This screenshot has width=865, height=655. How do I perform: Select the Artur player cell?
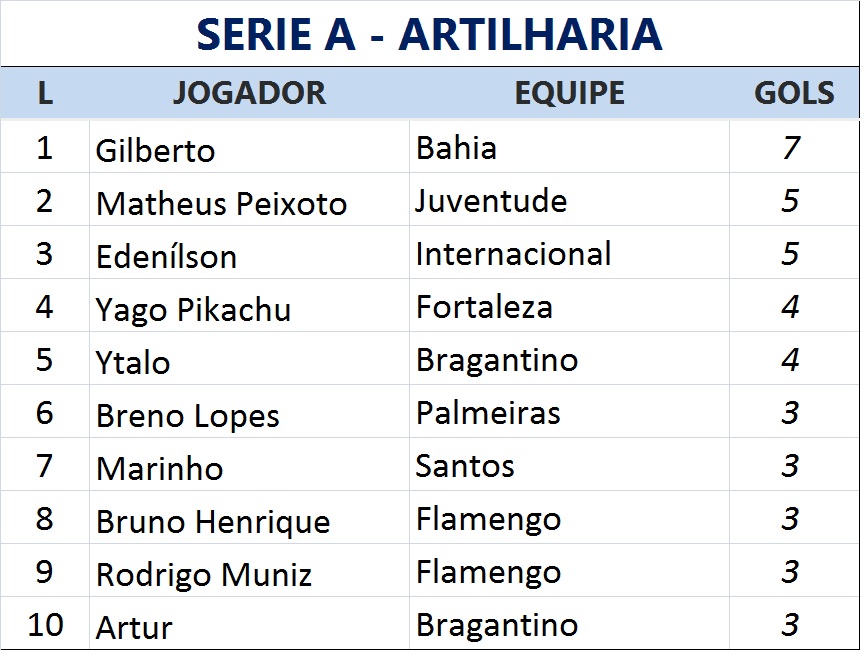(x=249, y=623)
